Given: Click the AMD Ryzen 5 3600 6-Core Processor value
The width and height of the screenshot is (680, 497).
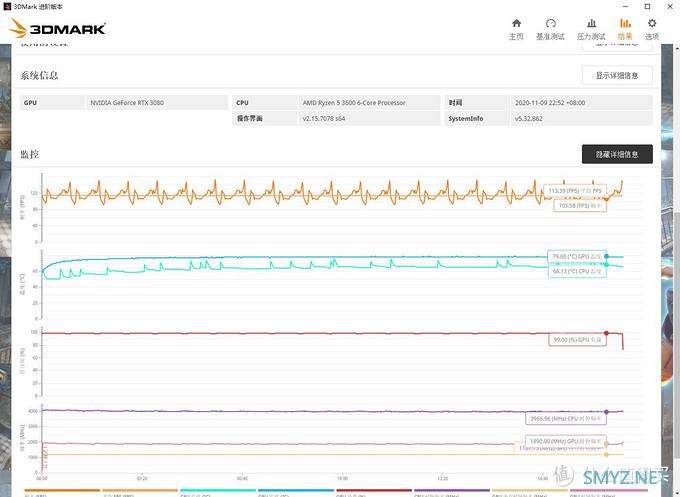Looking at the screenshot, I should pyautogui.click(x=354, y=103).
